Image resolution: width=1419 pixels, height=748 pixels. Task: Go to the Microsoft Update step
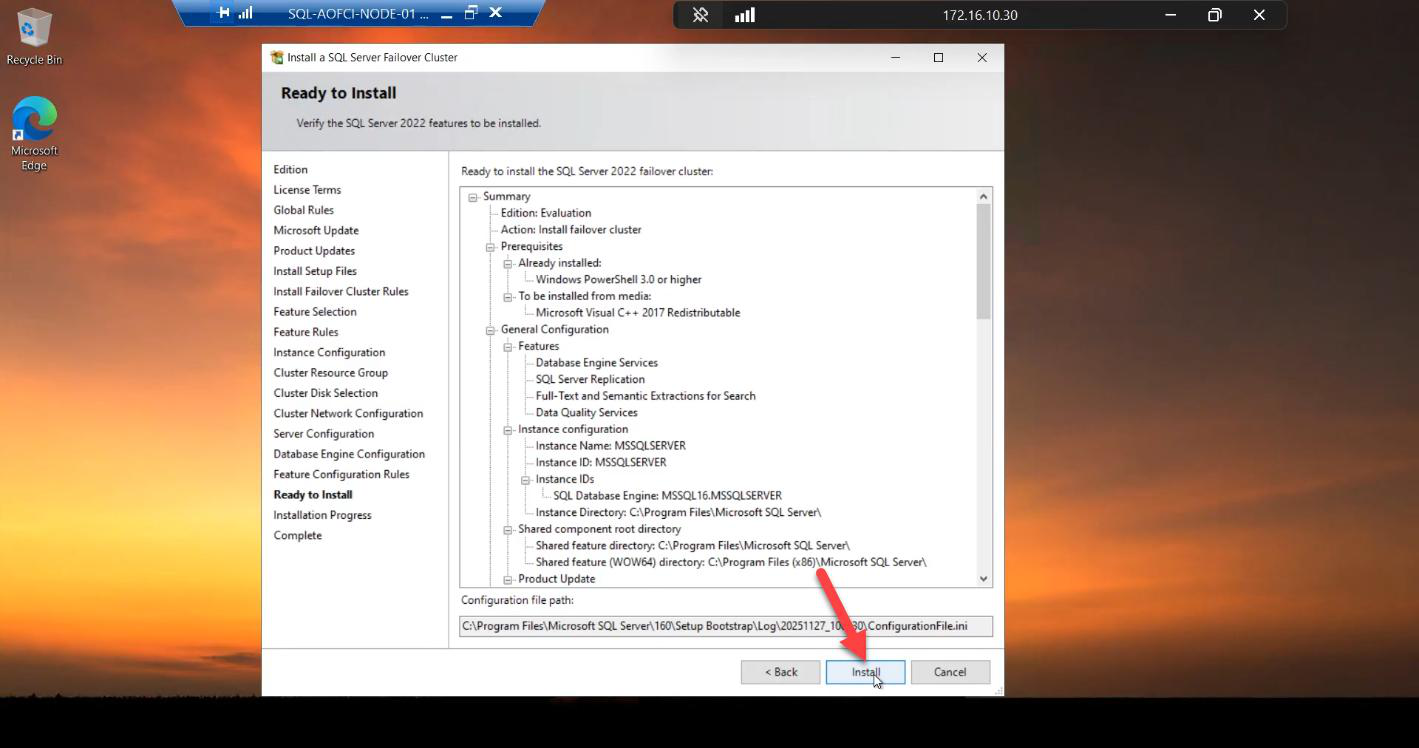pos(316,231)
